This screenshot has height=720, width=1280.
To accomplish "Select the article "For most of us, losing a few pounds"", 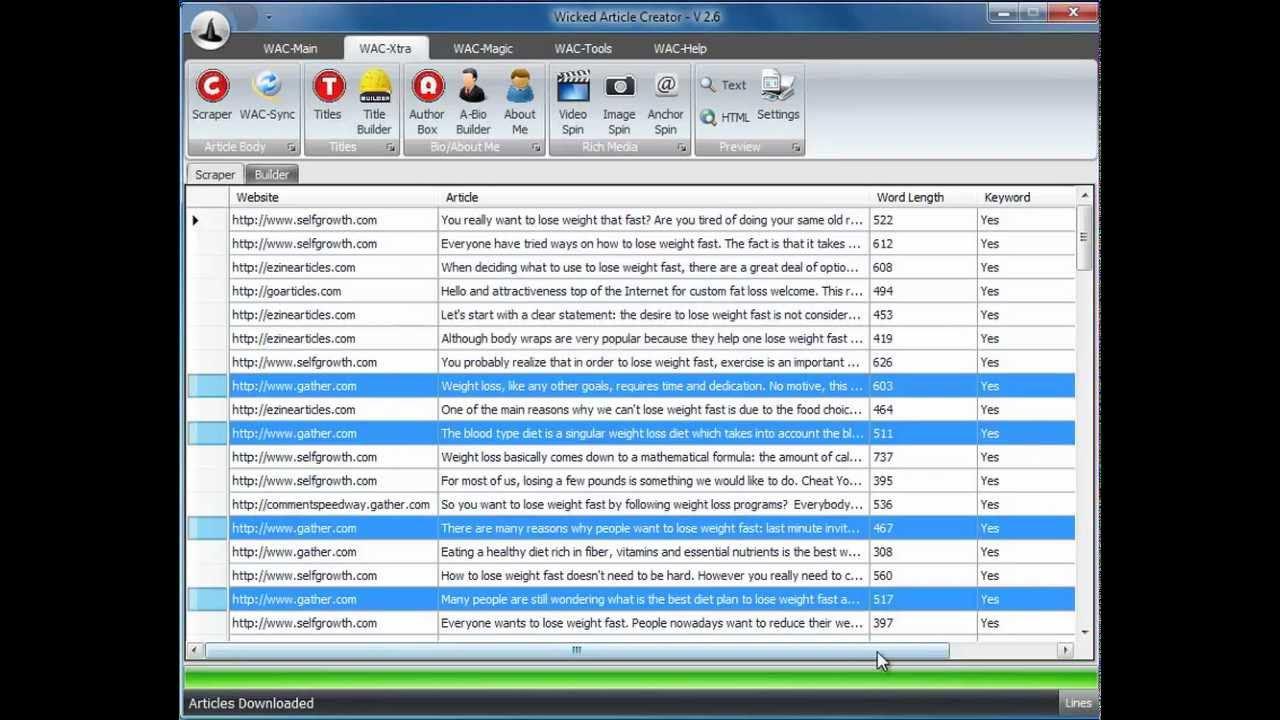I will [x=654, y=481].
